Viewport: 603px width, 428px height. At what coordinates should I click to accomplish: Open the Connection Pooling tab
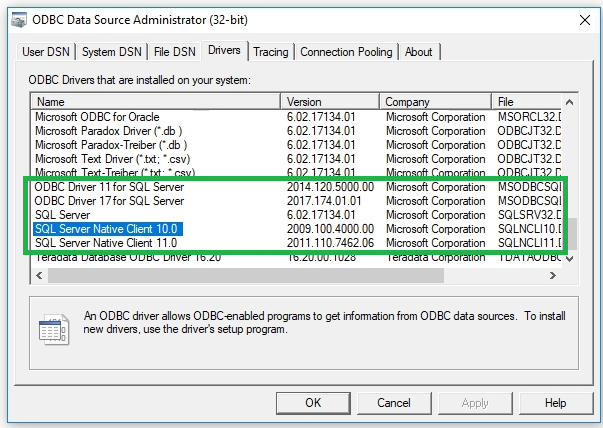[x=346, y=52]
